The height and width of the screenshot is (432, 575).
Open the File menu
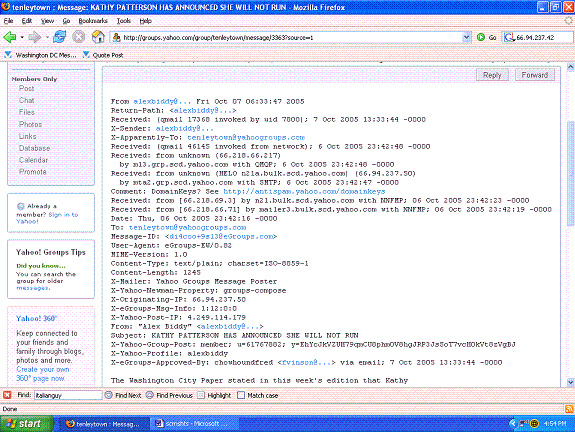8,21
